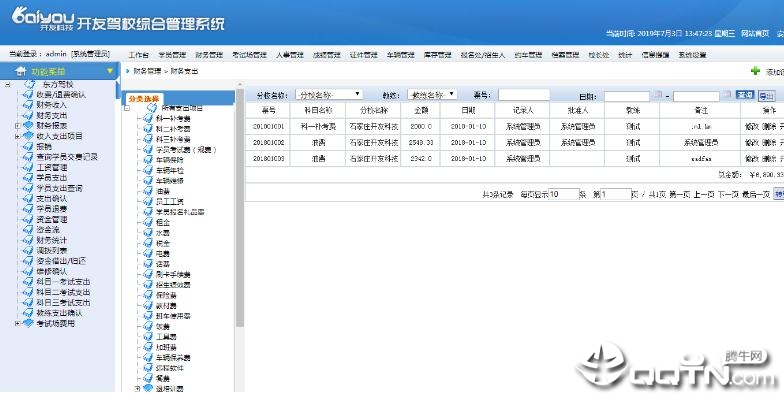This screenshot has height=394, width=784.
Task: Click the icon beside 科一补考费
Action: (148, 118)
